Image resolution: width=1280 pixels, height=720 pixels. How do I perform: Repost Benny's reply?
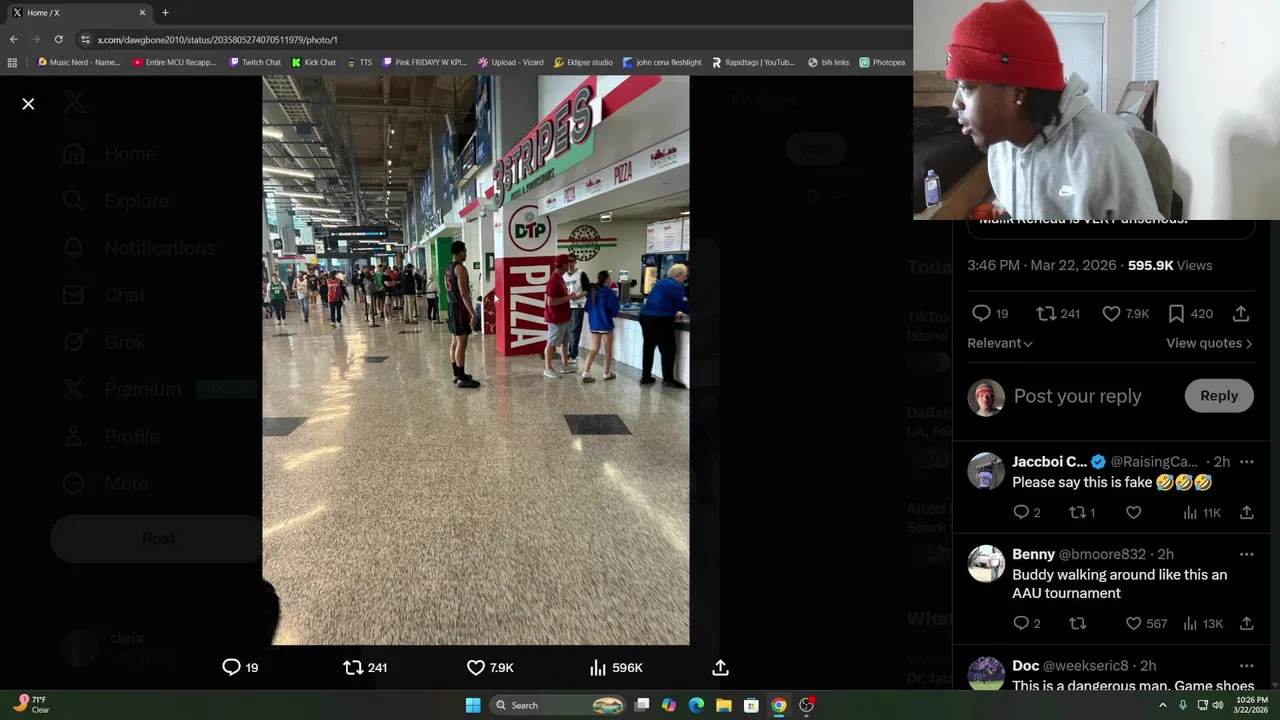(1077, 623)
